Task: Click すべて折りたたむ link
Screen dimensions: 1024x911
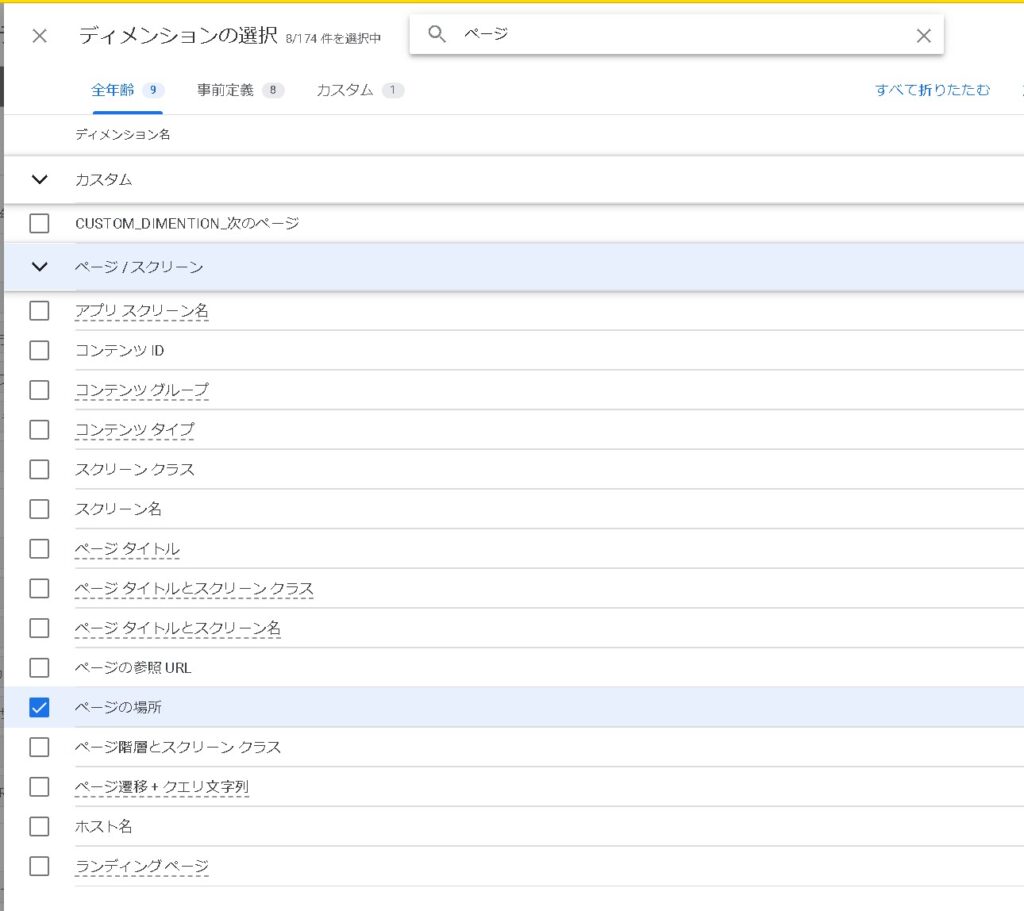Action: pyautogui.click(x=932, y=90)
